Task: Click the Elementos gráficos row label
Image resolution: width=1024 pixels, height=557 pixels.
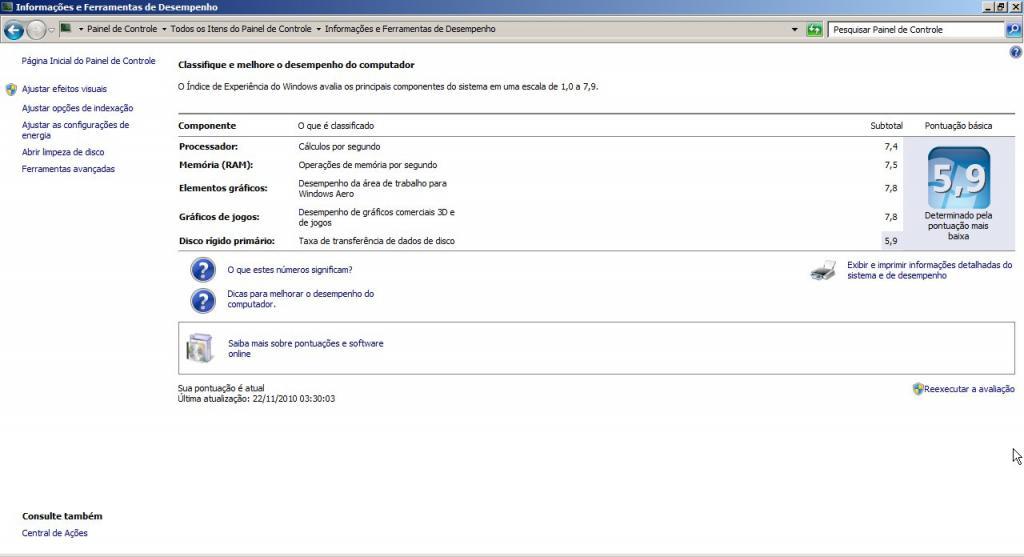Action: point(223,188)
